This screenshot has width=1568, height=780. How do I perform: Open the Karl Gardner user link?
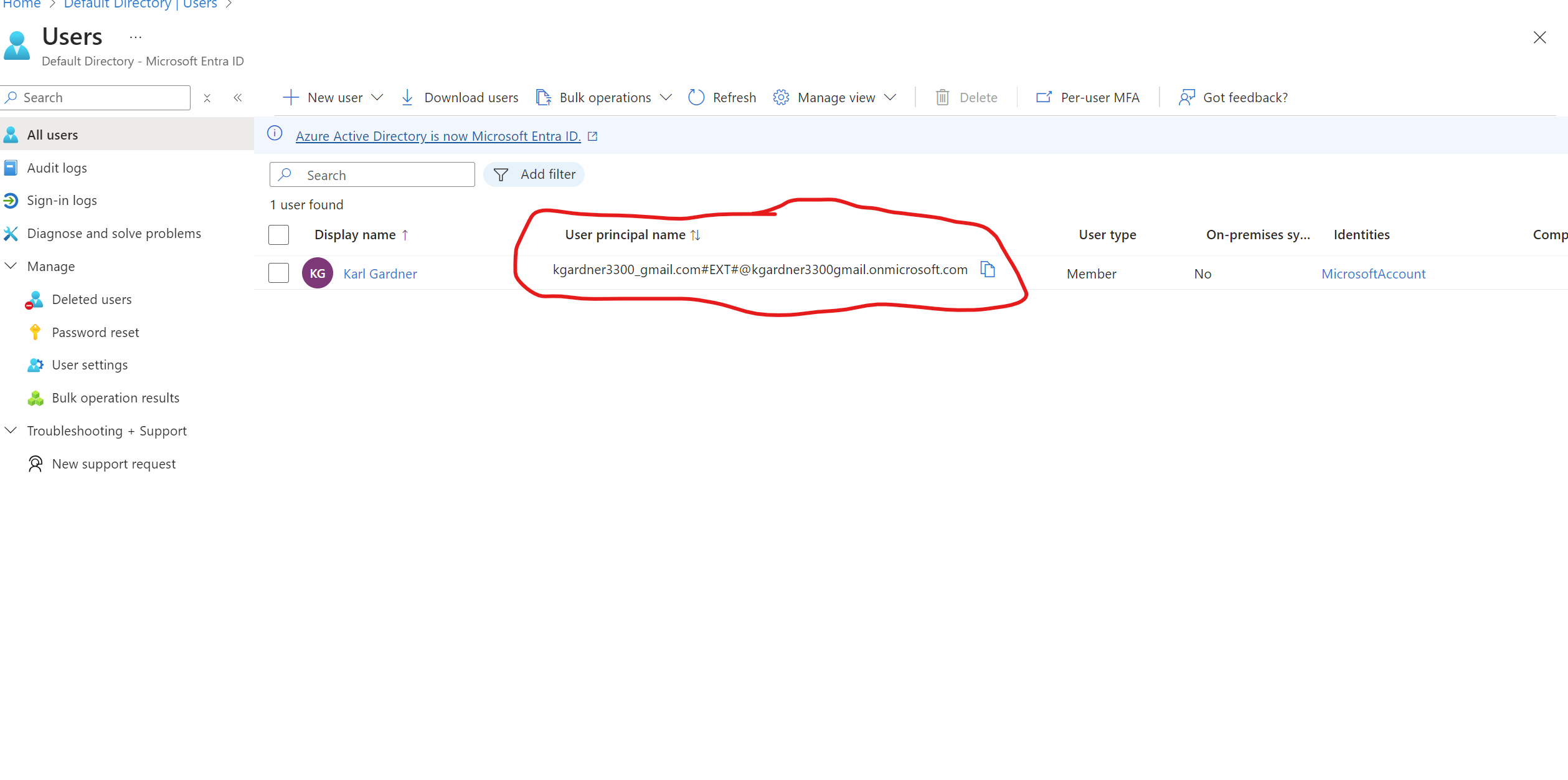(380, 273)
